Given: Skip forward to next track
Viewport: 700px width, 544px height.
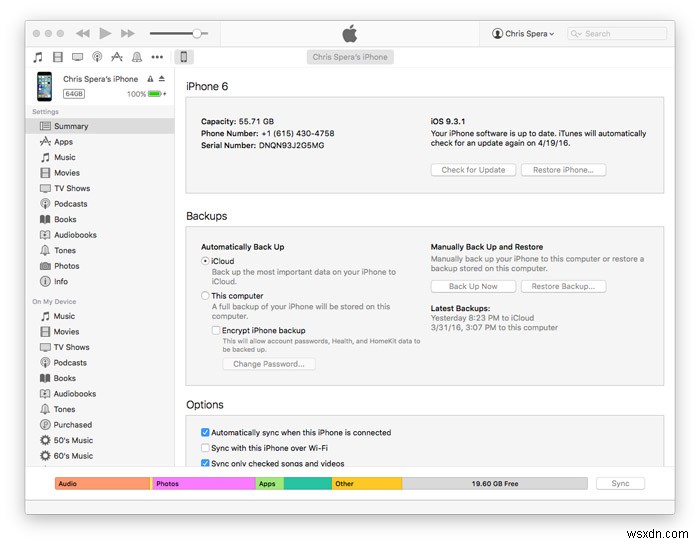Looking at the screenshot, I should [x=128, y=33].
